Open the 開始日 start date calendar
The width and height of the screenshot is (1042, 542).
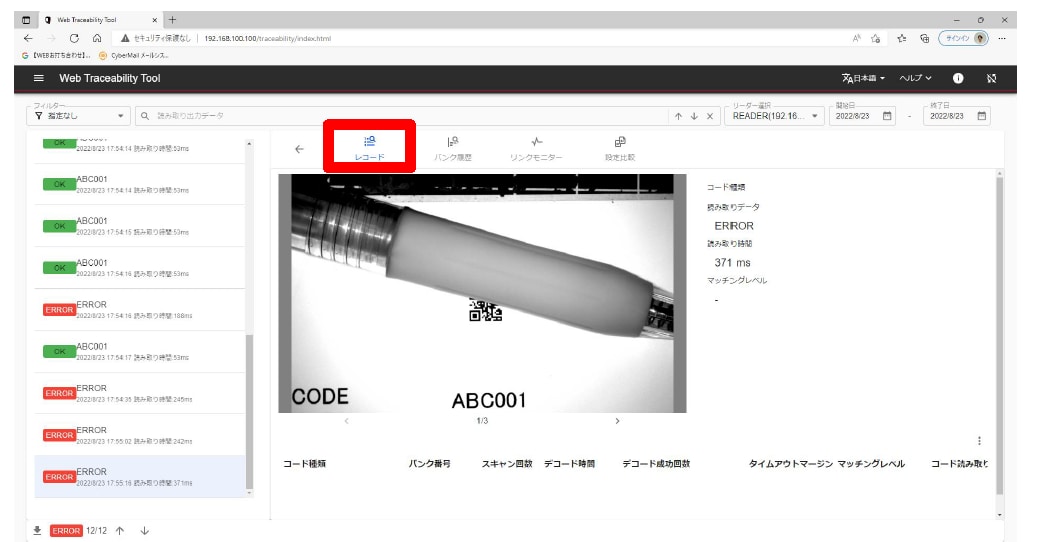click(x=886, y=116)
